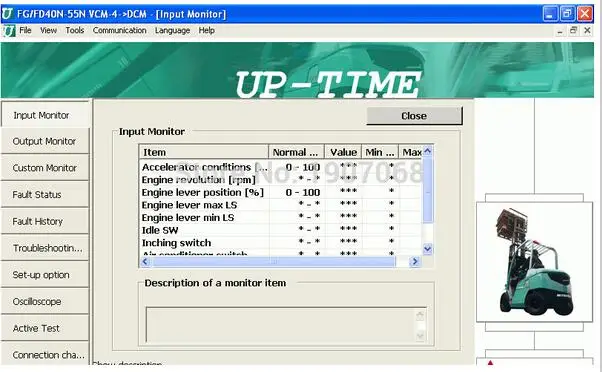Switch to the Output Monitor tab
Screen dimensions: 602x372
[45, 141]
